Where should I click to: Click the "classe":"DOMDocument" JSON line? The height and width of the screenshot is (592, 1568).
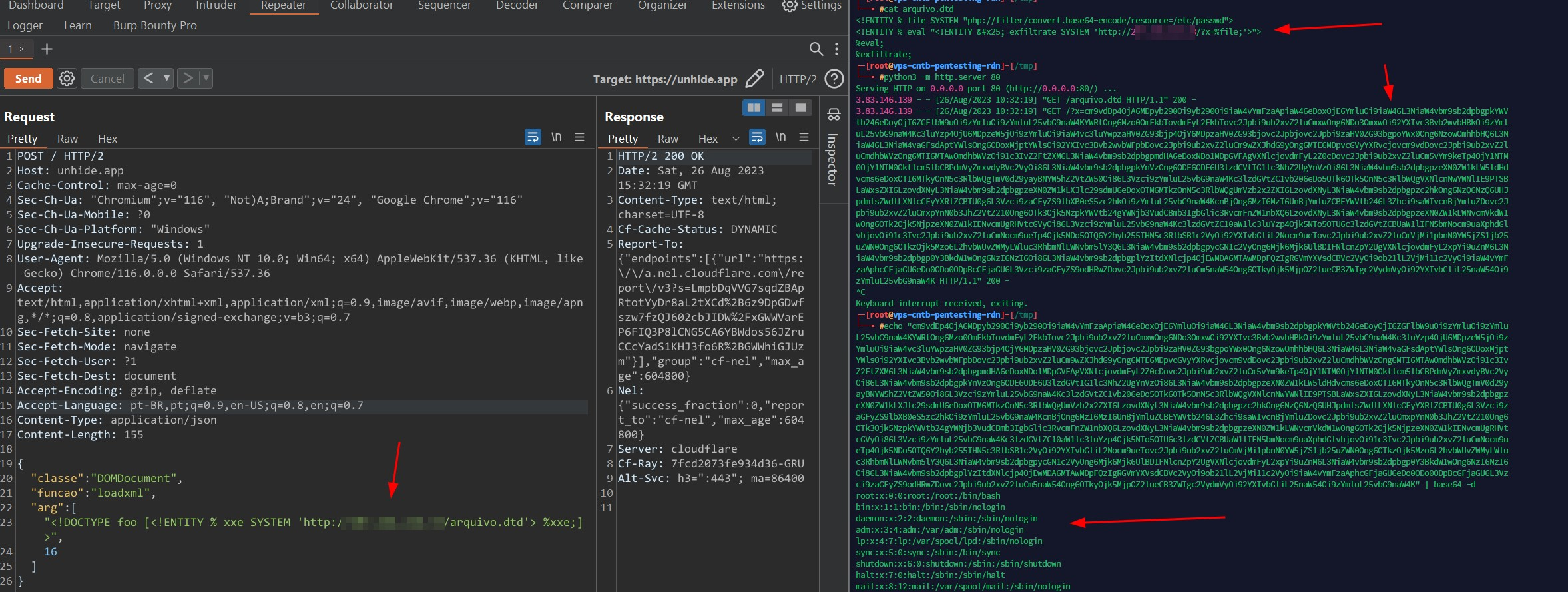[x=107, y=479]
